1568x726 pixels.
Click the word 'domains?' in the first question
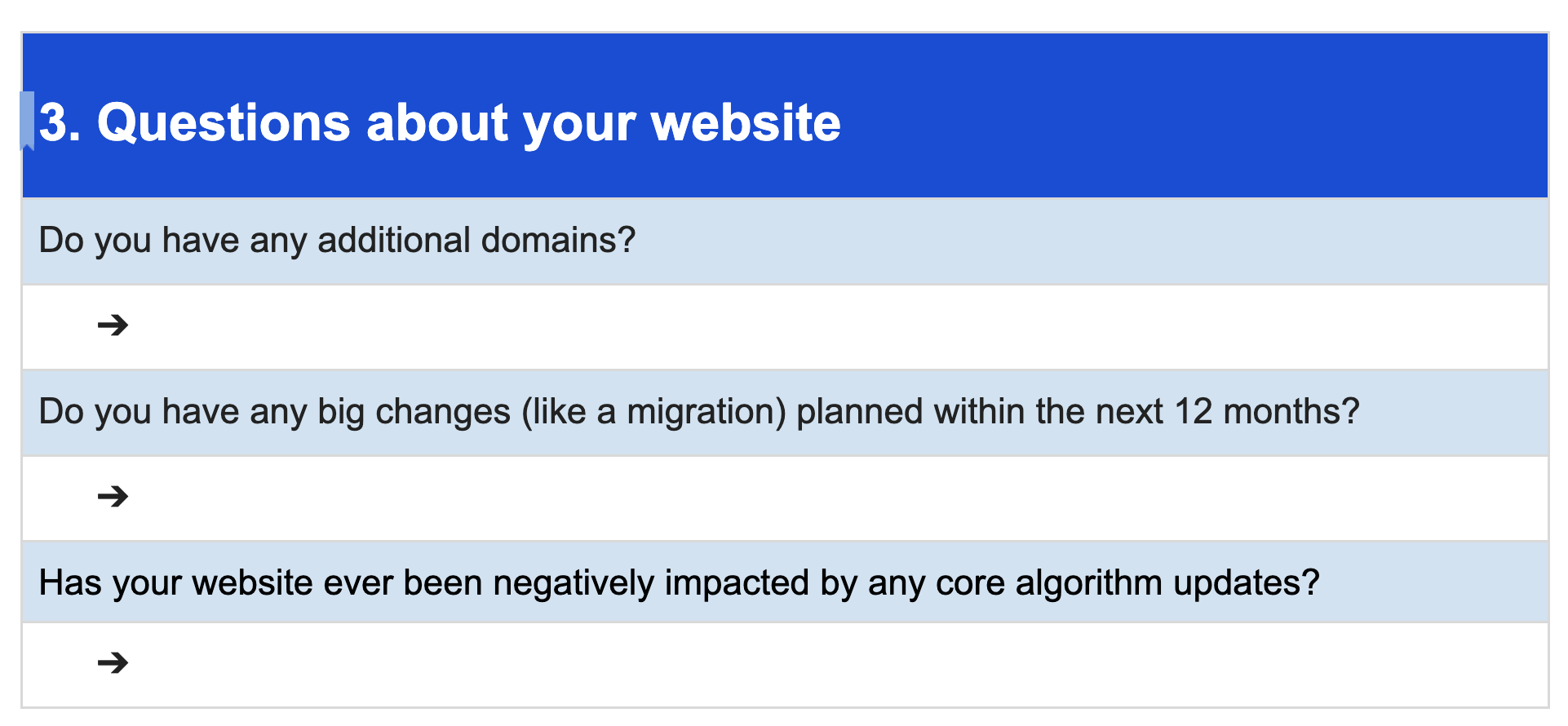click(x=558, y=241)
